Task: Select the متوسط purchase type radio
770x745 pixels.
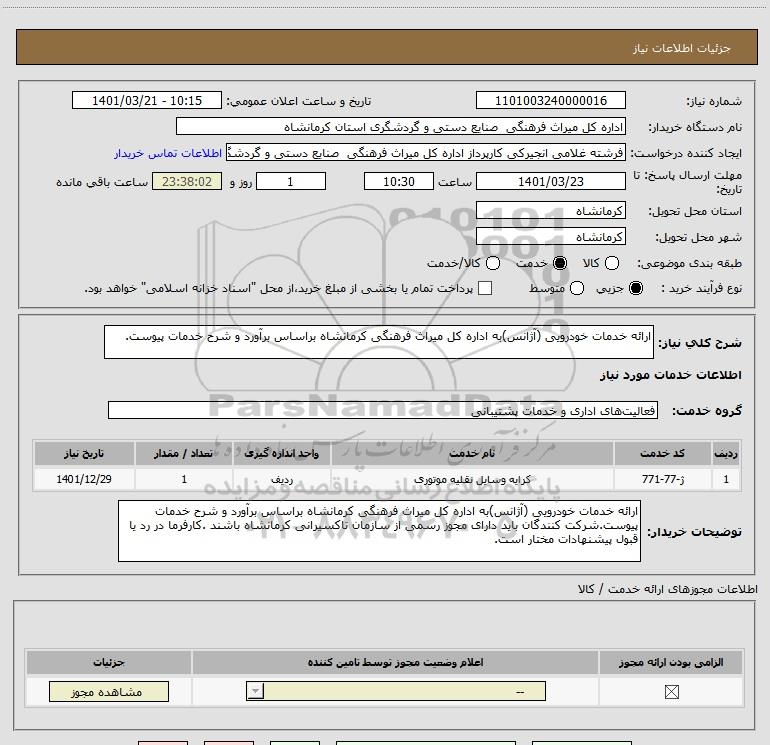Action: [x=577, y=288]
